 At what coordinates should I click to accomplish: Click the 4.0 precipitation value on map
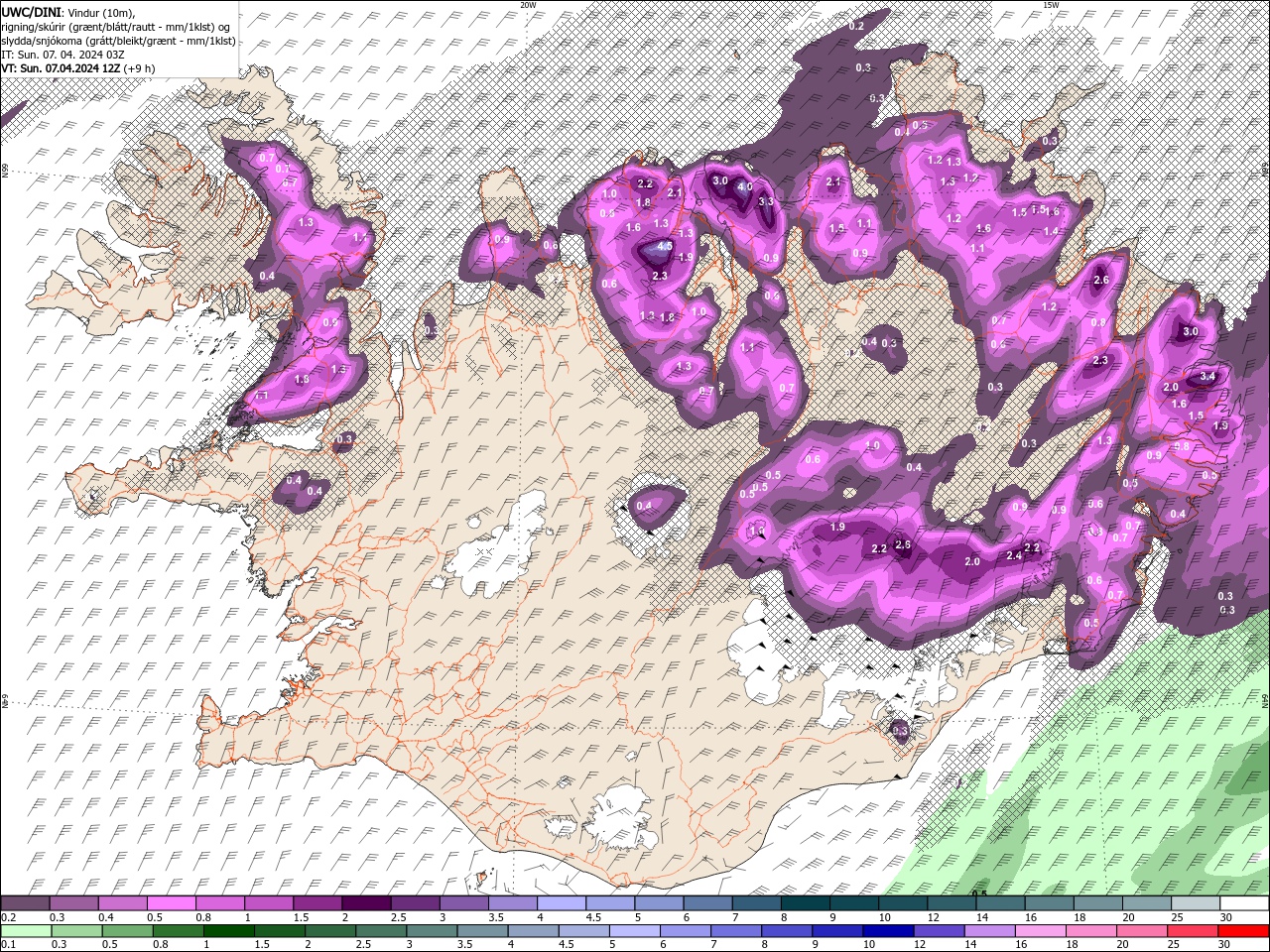pos(745,186)
